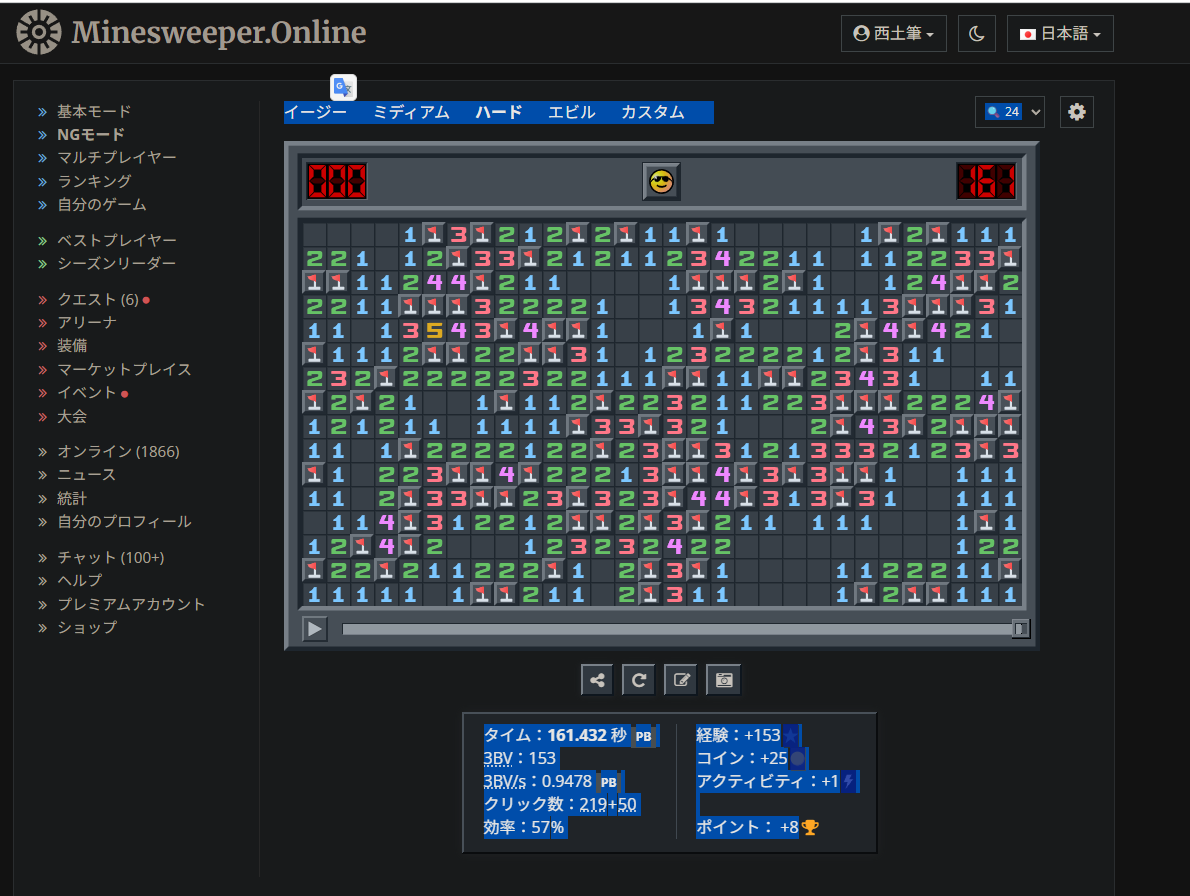
Task: Click the 3BV stat label
Action: click(498, 758)
